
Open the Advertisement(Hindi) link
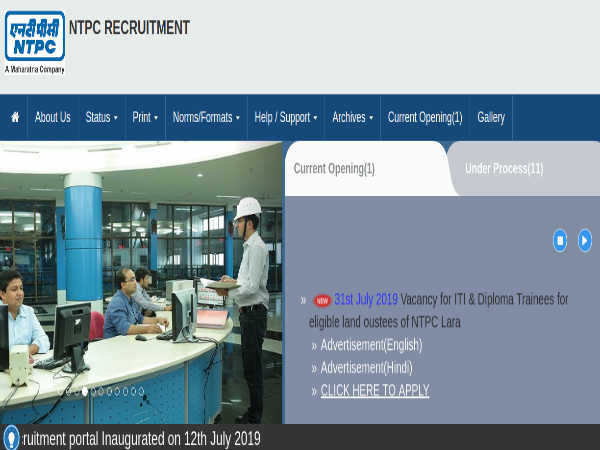366,368
